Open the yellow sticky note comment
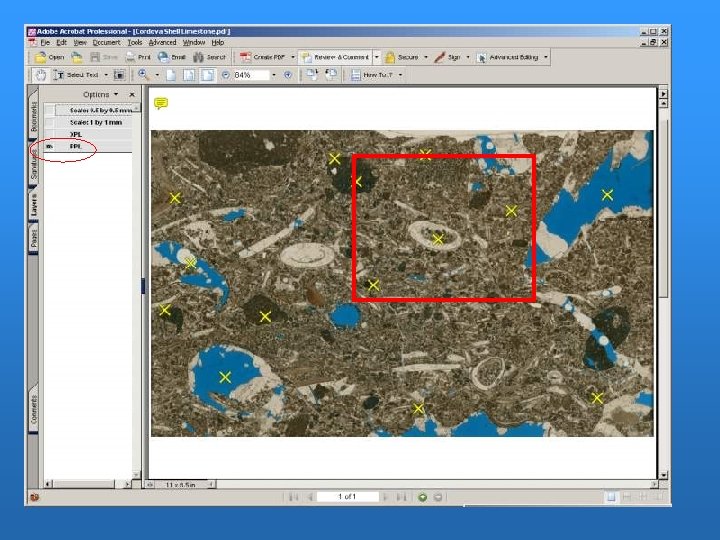The width and height of the screenshot is (720, 540). [160, 103]
